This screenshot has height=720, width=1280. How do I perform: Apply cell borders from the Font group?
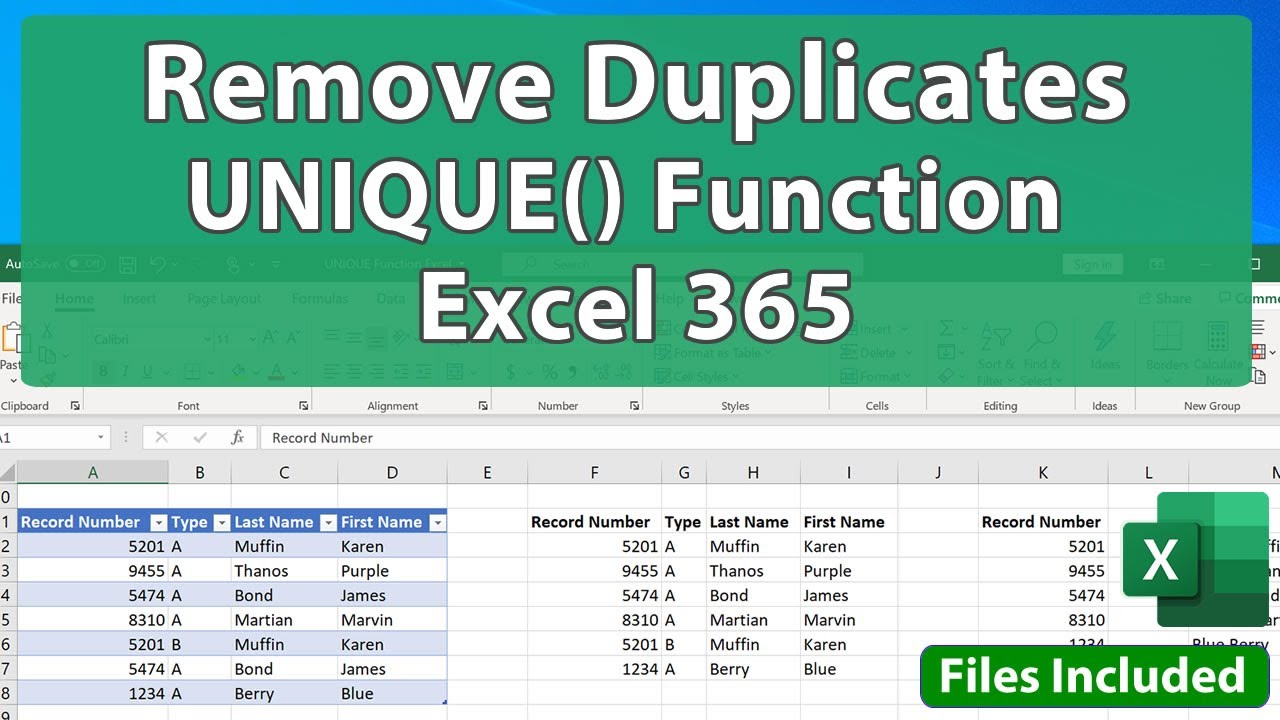(192, 372)
